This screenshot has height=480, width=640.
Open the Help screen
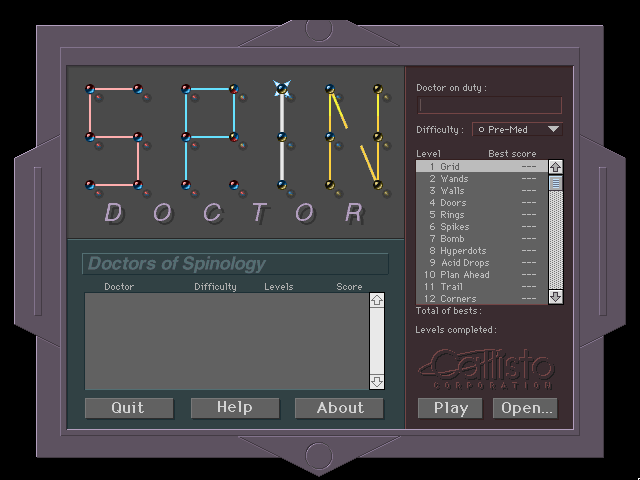click(x=235, y=408)
